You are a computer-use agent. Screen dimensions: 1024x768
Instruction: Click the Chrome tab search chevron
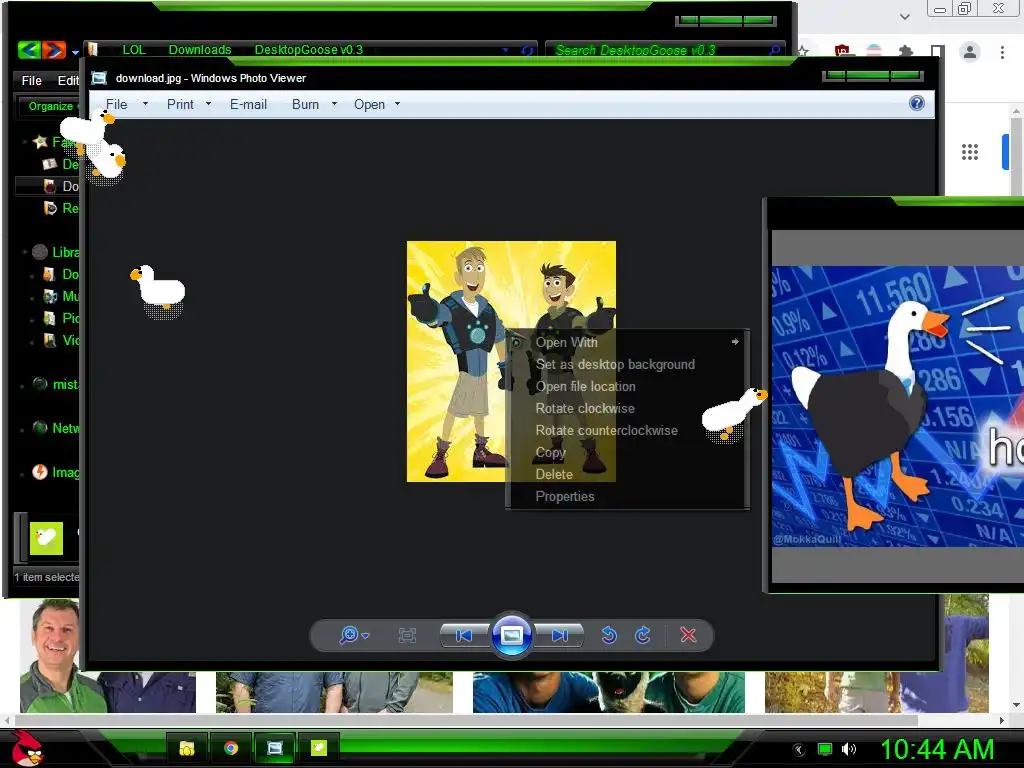pyautogui.click(x=904, y=16)
